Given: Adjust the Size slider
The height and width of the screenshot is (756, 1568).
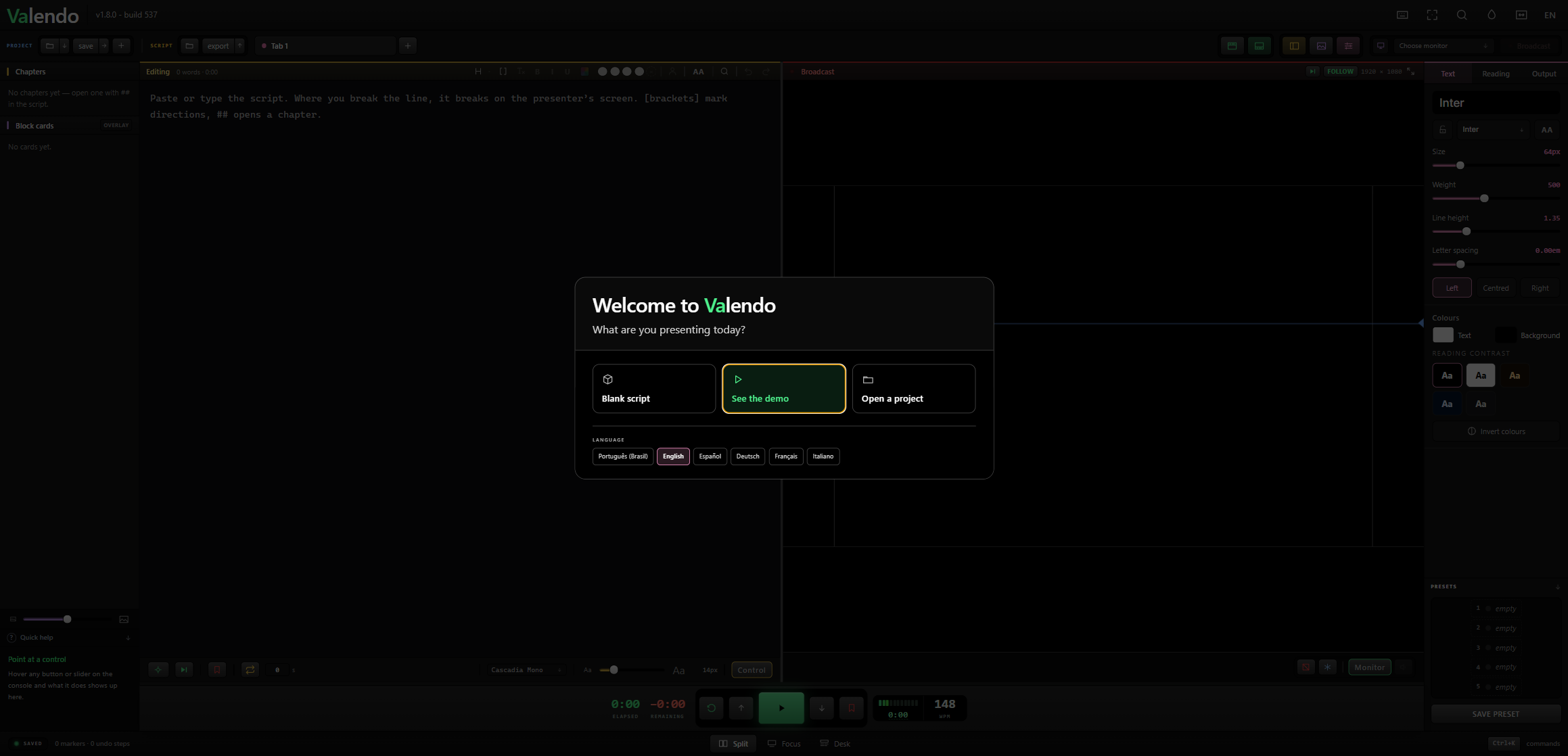Looking at the screenshot, I should [x=1496, y=166].
